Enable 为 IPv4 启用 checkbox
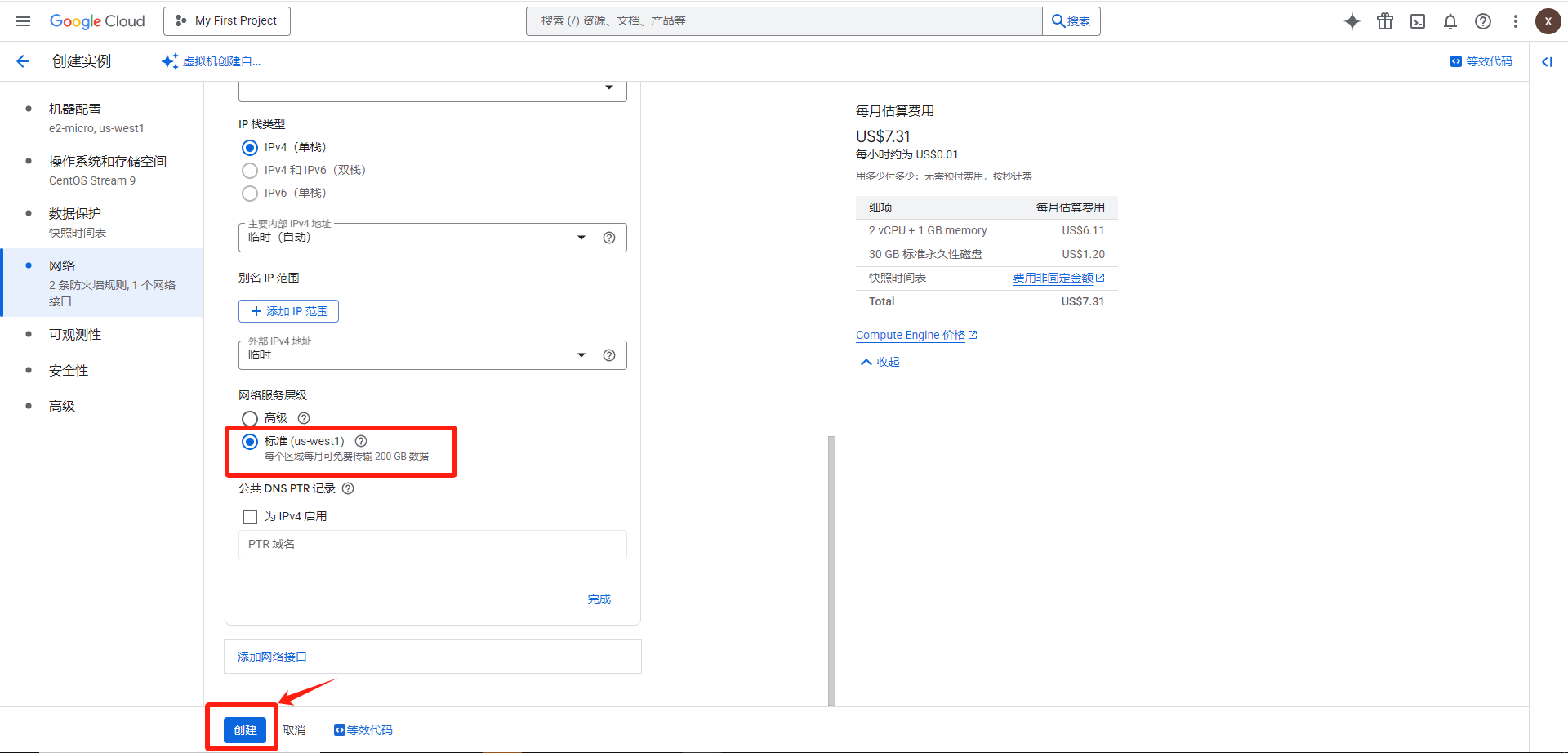 250,517
